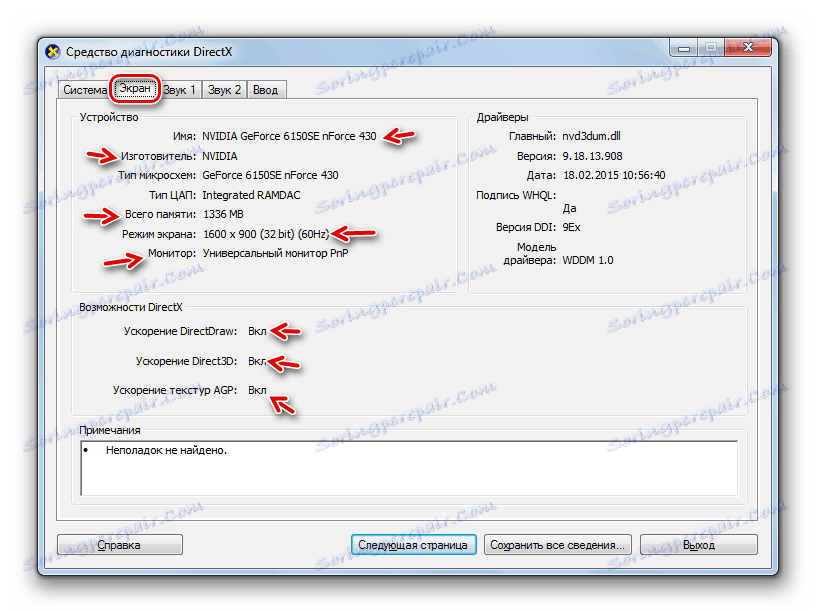
Task: Select device name NVIDIA GeForce 6150SE nForce 430
Action: pos(289,136)
